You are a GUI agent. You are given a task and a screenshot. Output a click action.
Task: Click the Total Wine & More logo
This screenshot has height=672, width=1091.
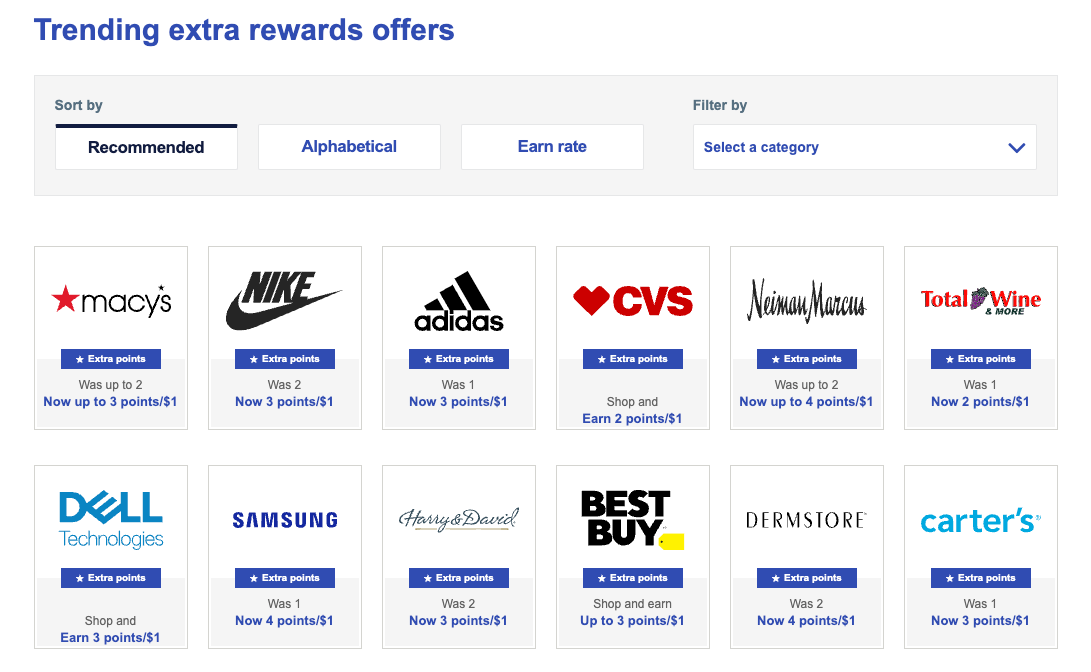pyautogui.click(x=981, y=300)
